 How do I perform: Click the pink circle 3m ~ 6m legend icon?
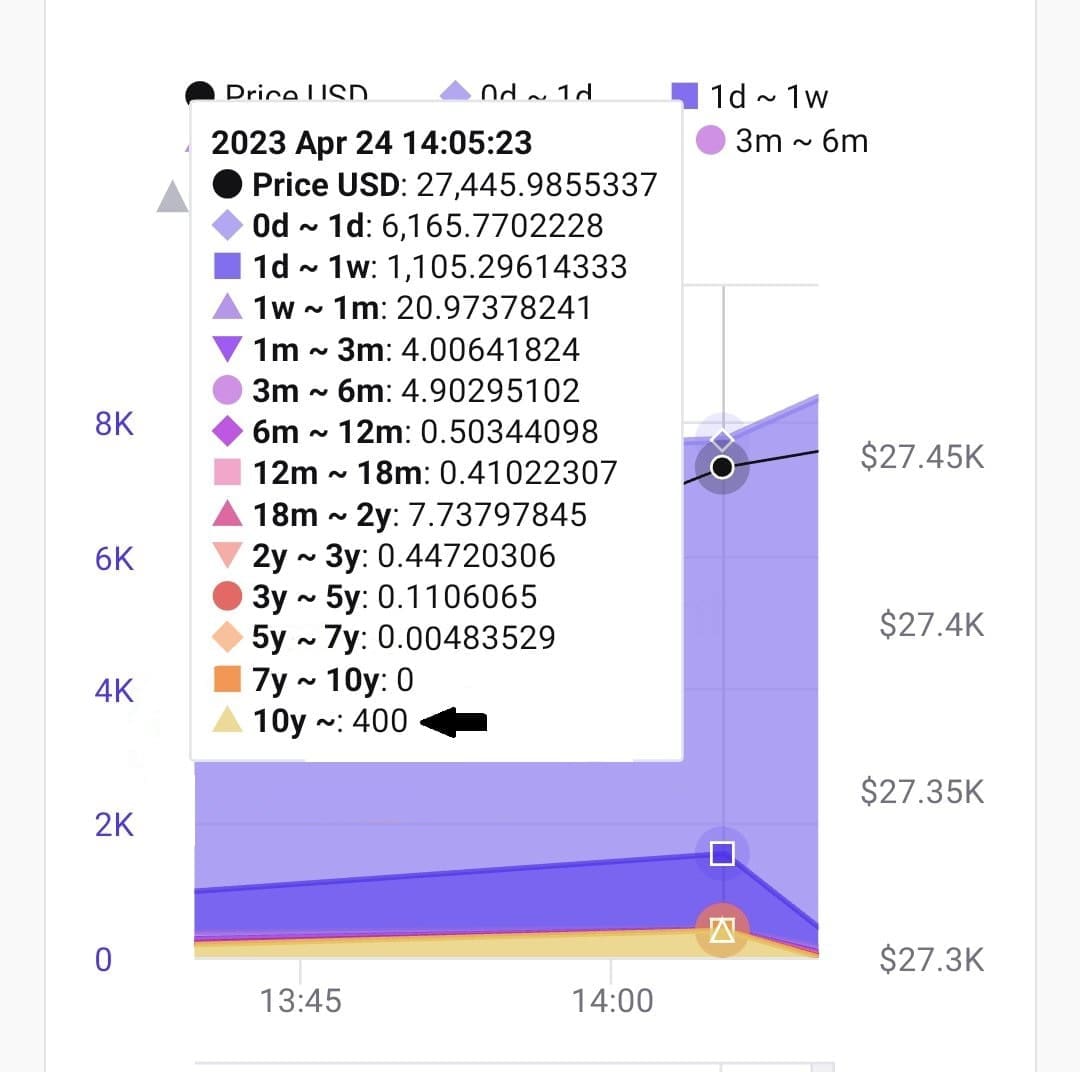click(x=710, y=141)
